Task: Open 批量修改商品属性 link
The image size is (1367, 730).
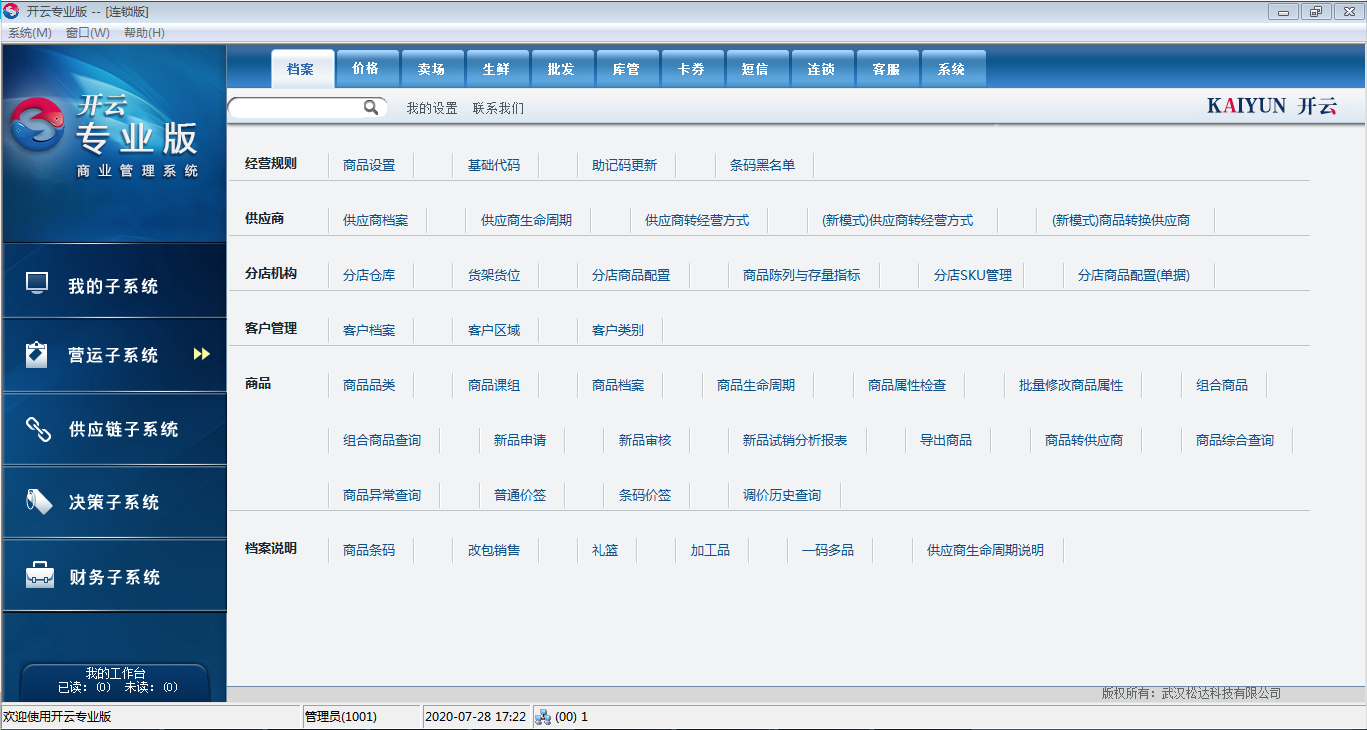Action: coord(1071,385)
